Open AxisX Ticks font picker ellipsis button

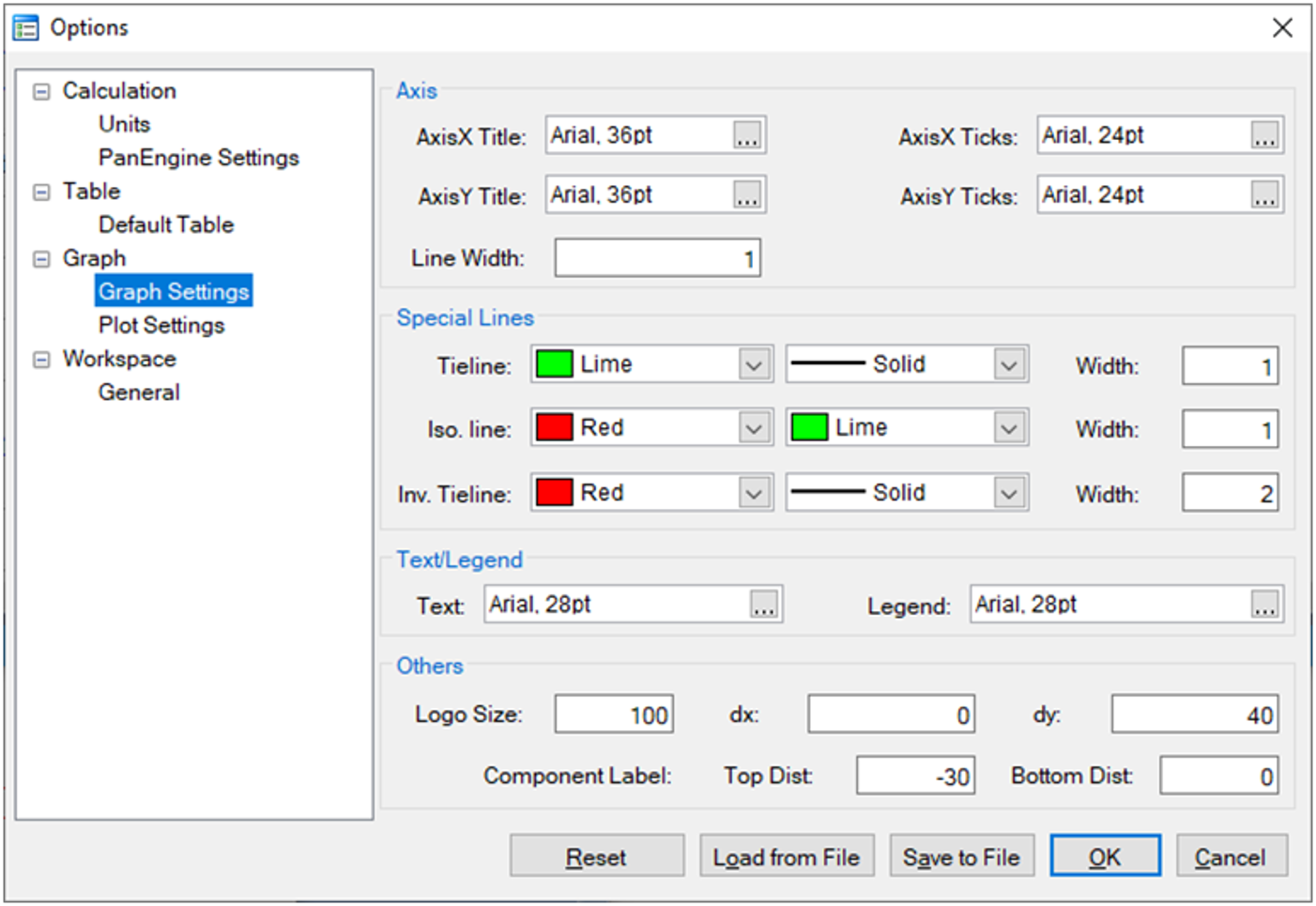(1264, 136)
